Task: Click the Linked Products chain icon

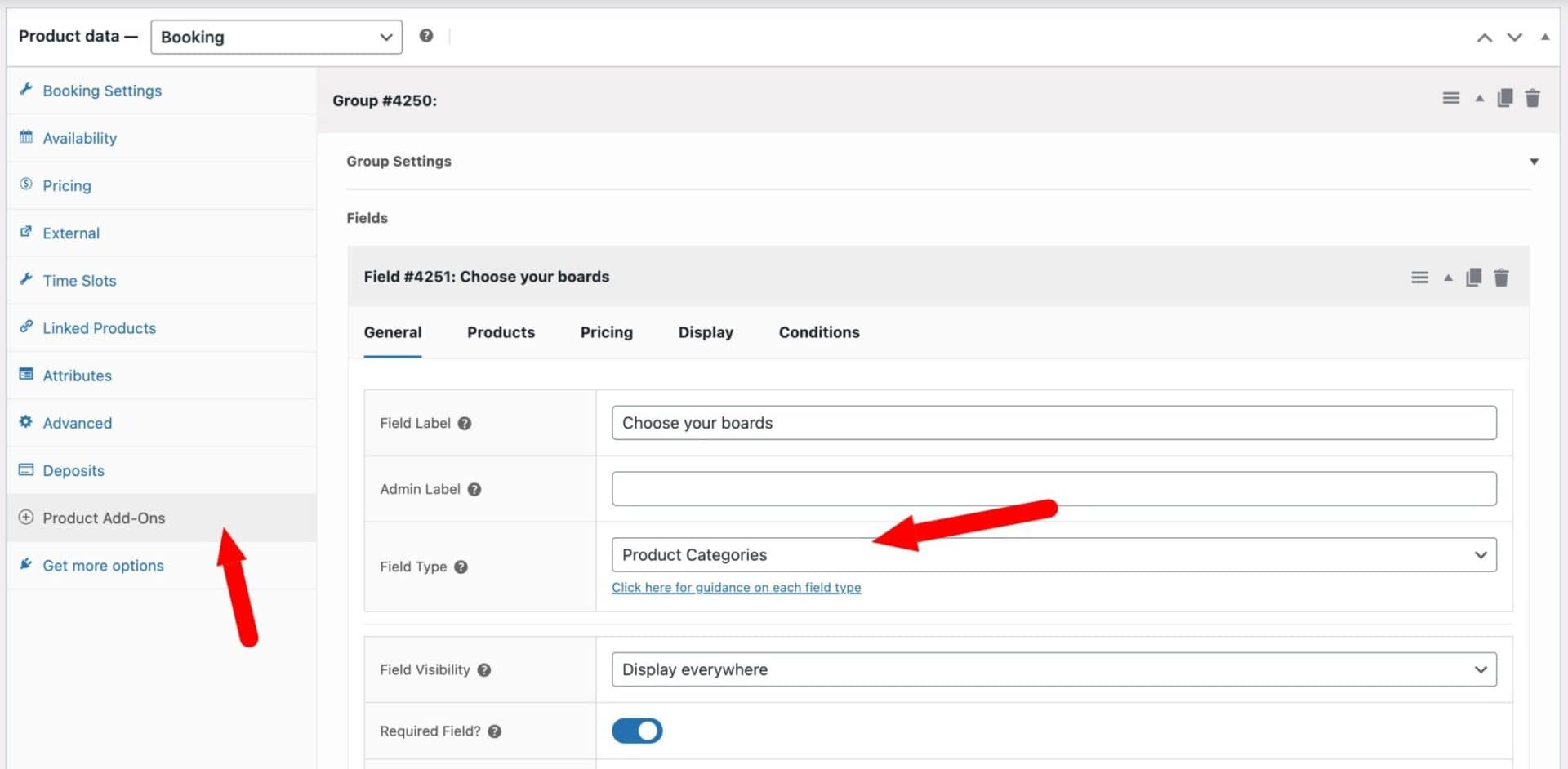Action: tap(26, 327)
